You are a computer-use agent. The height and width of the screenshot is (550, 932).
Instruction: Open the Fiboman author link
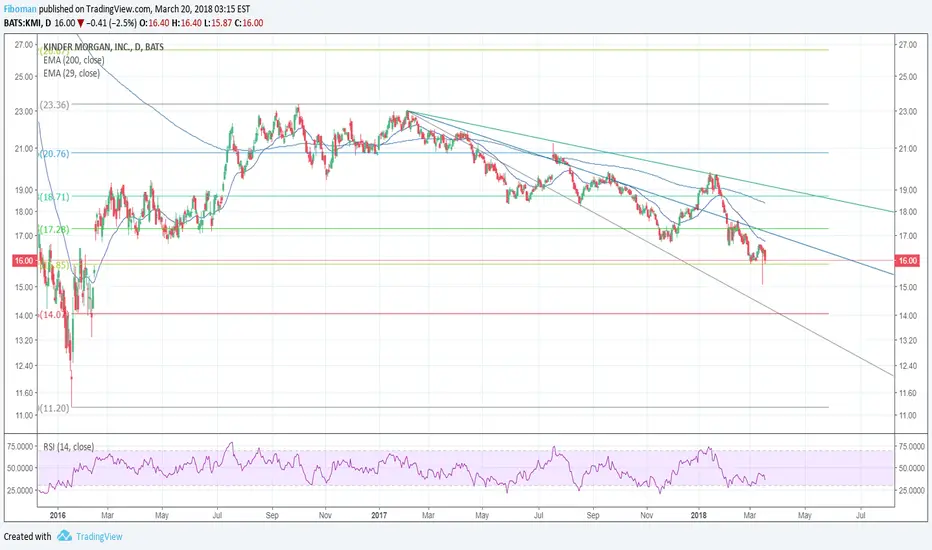20,9
